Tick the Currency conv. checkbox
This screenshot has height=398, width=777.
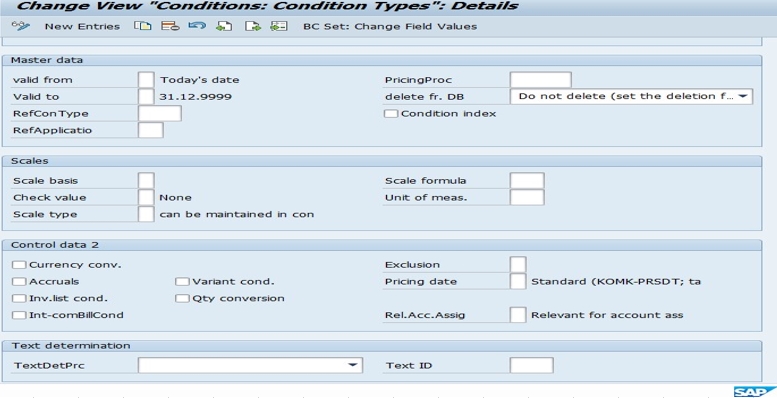click(x=19, y=265)
